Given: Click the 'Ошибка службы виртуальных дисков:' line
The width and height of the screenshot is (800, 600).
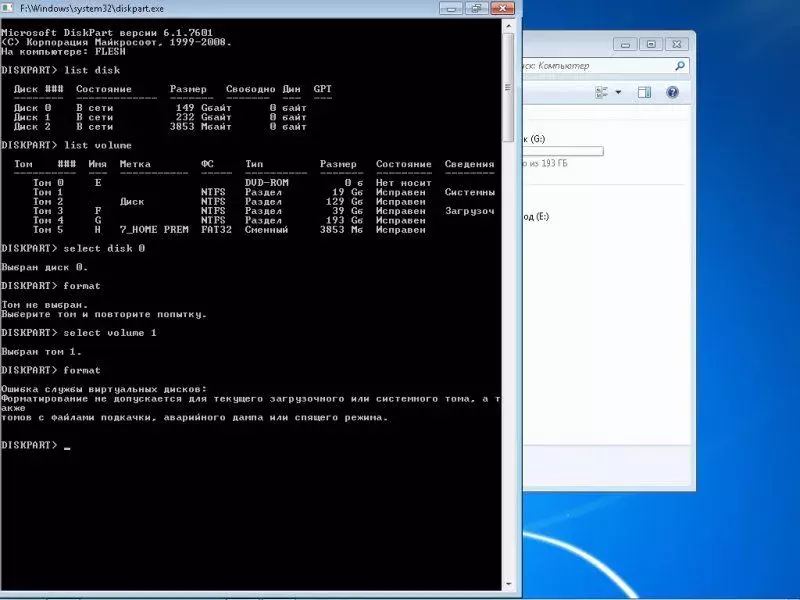Looking at the screenshot, I should 104,389.
